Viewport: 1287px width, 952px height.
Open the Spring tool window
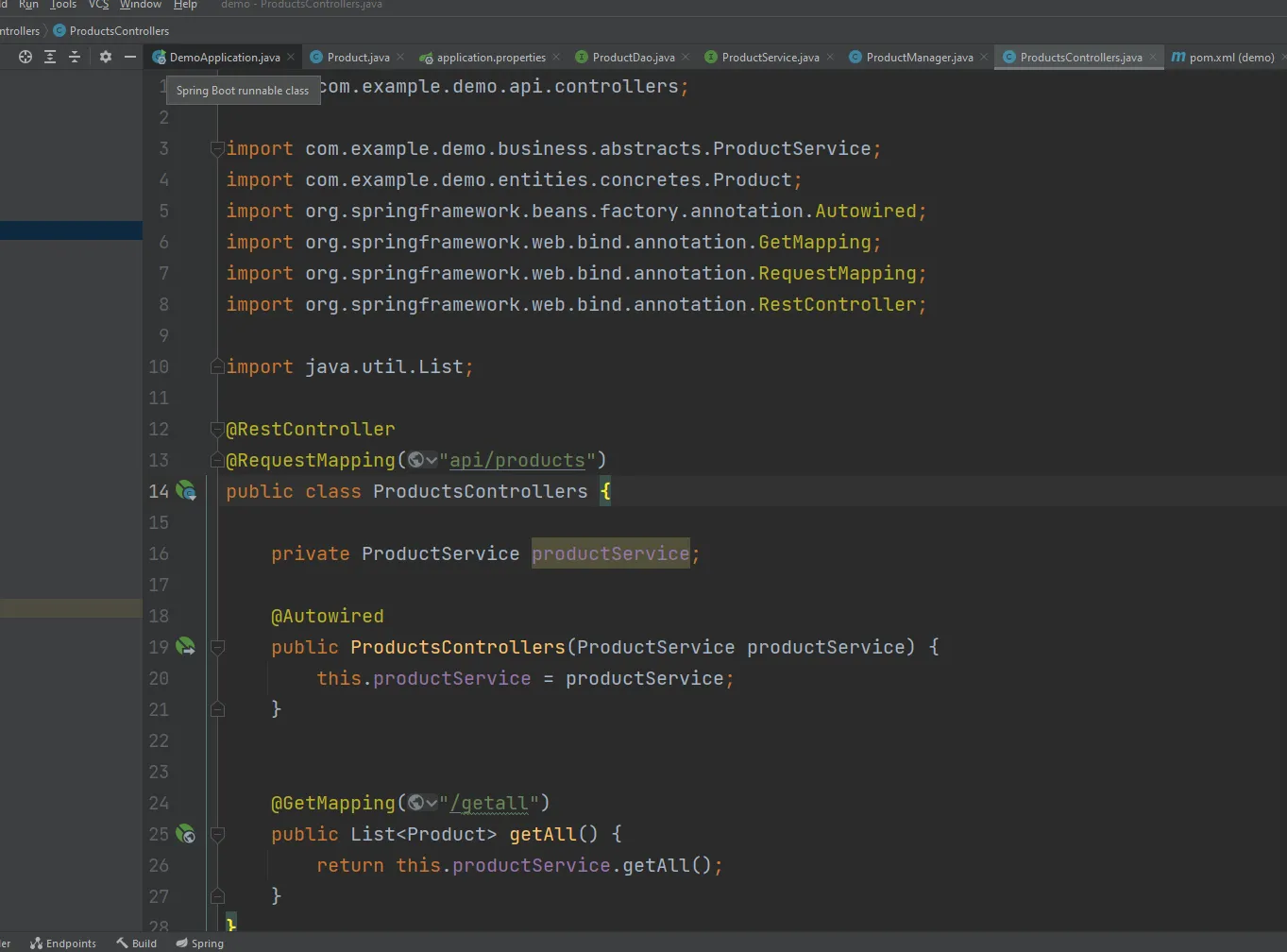tap(200, 943)
